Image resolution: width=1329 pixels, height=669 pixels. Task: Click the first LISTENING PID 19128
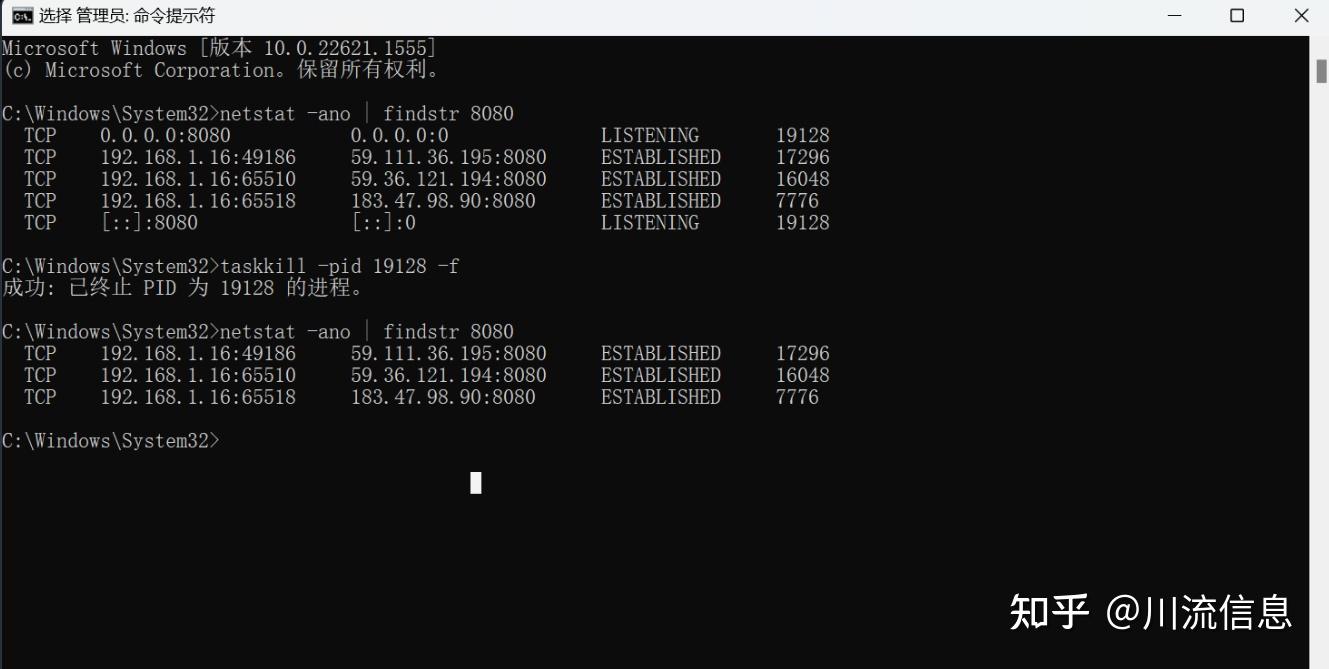pos(803,135)
